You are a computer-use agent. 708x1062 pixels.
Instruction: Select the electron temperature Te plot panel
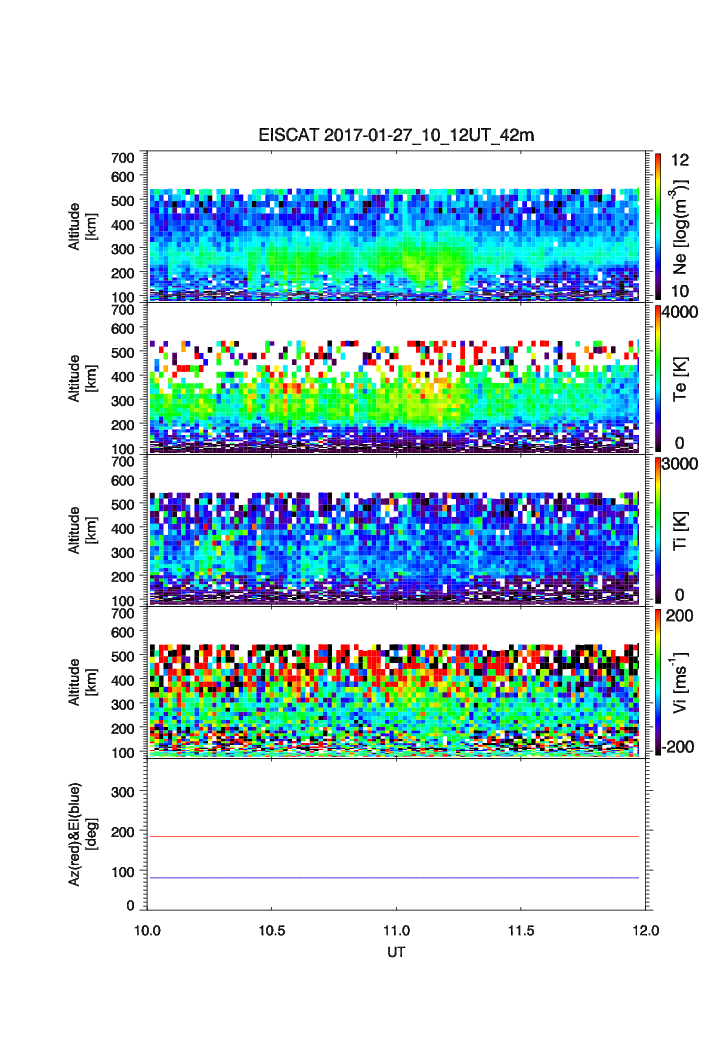(x=395, y=379)
